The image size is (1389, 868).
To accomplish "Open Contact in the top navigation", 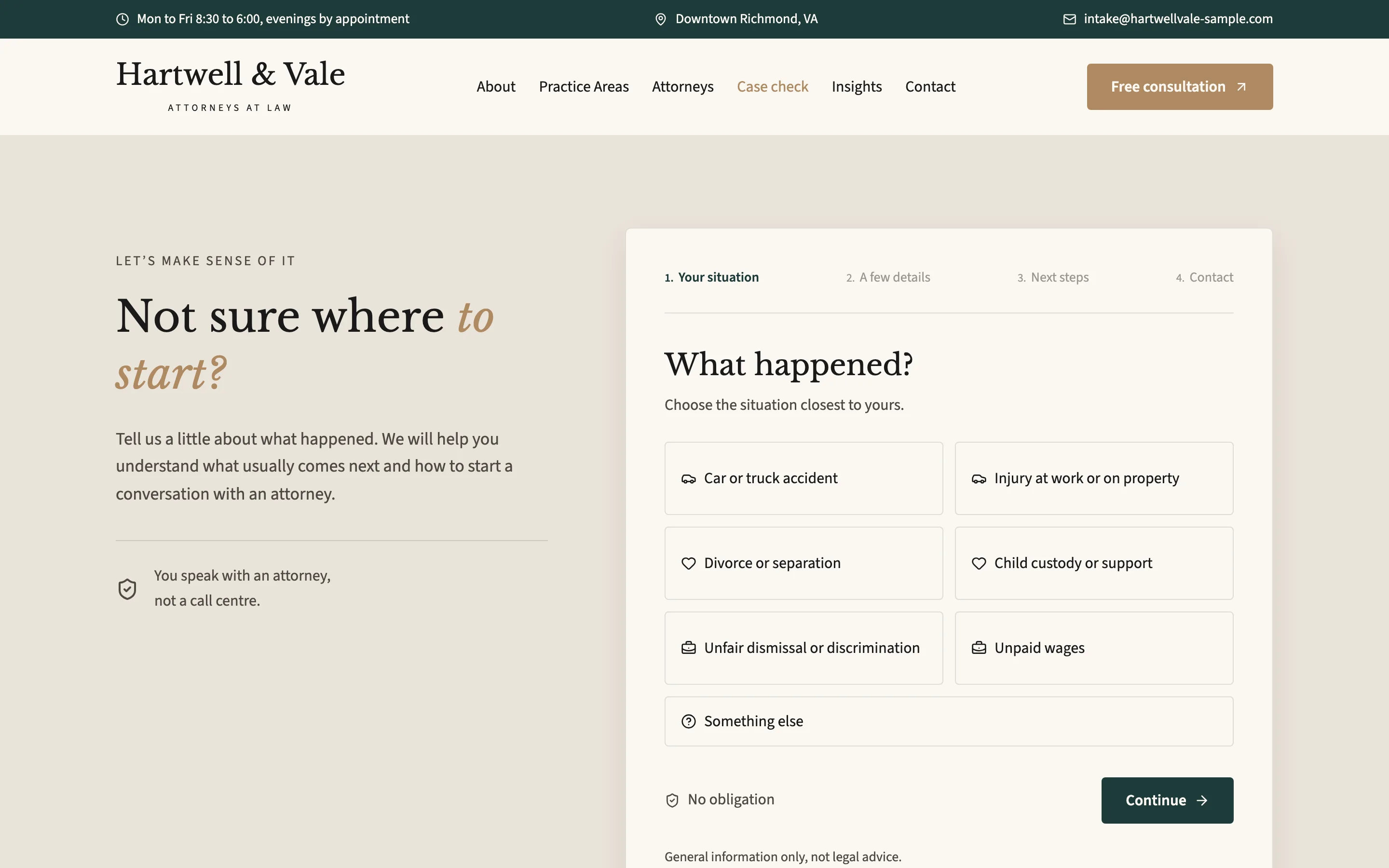I will coord(930,87).
